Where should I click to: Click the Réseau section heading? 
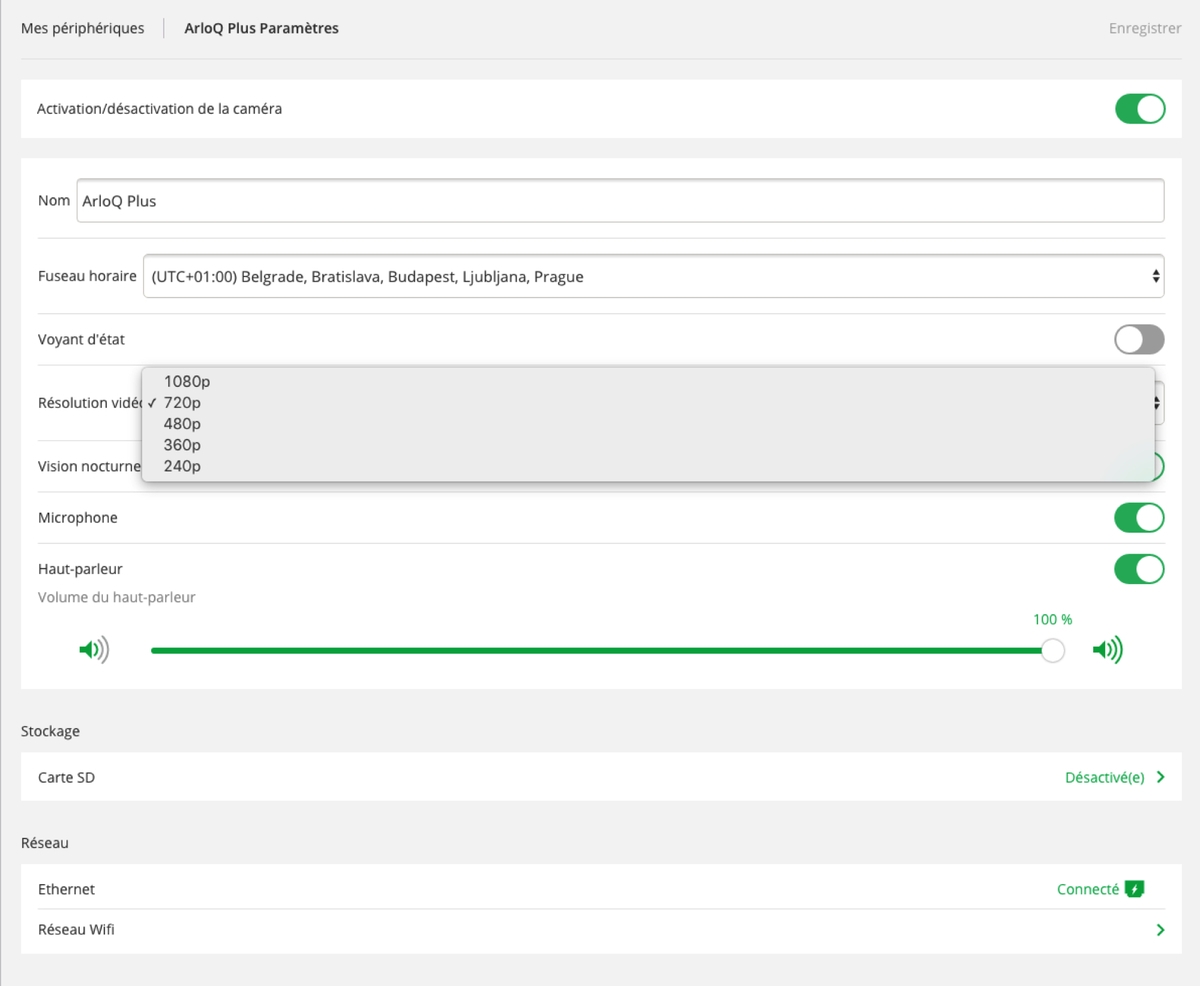pyautogui.click(x=45, y=843)
